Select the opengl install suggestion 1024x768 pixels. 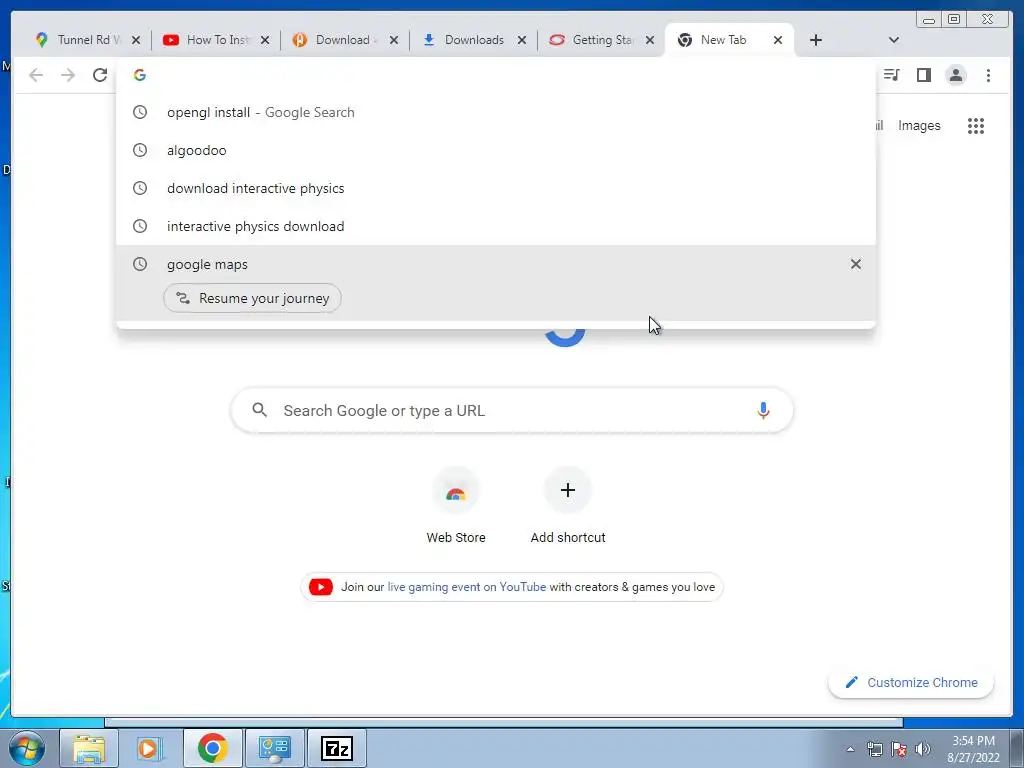pos(496,112)
